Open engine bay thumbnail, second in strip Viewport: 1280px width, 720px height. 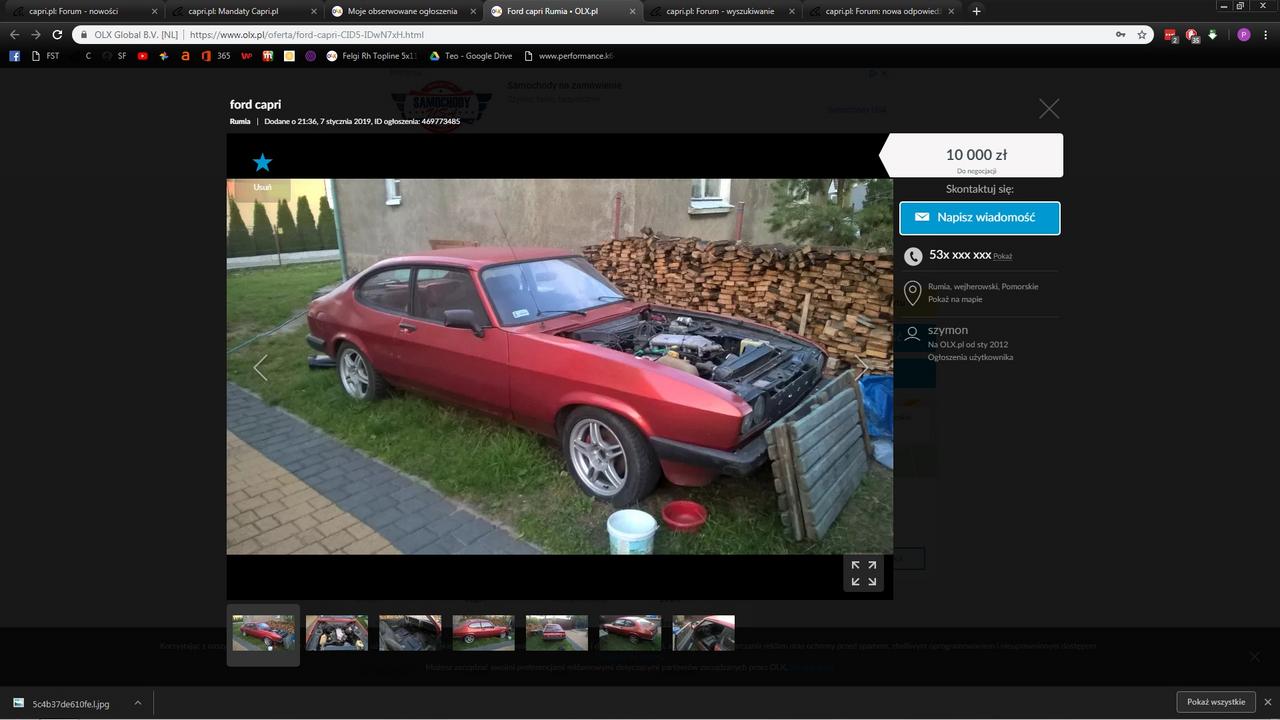[x=336, y=633]
